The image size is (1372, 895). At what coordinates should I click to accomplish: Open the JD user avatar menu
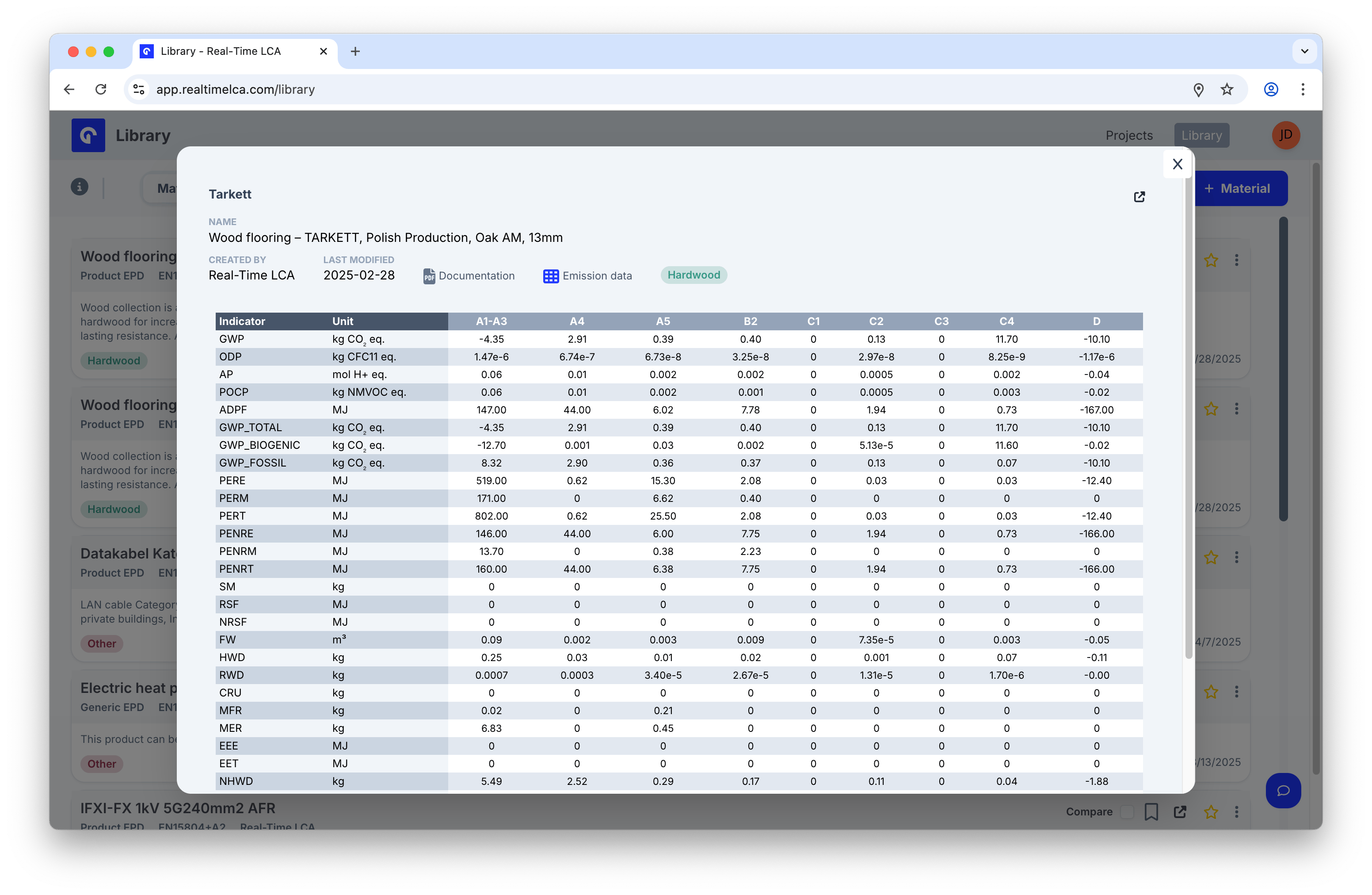(1285, 135)
